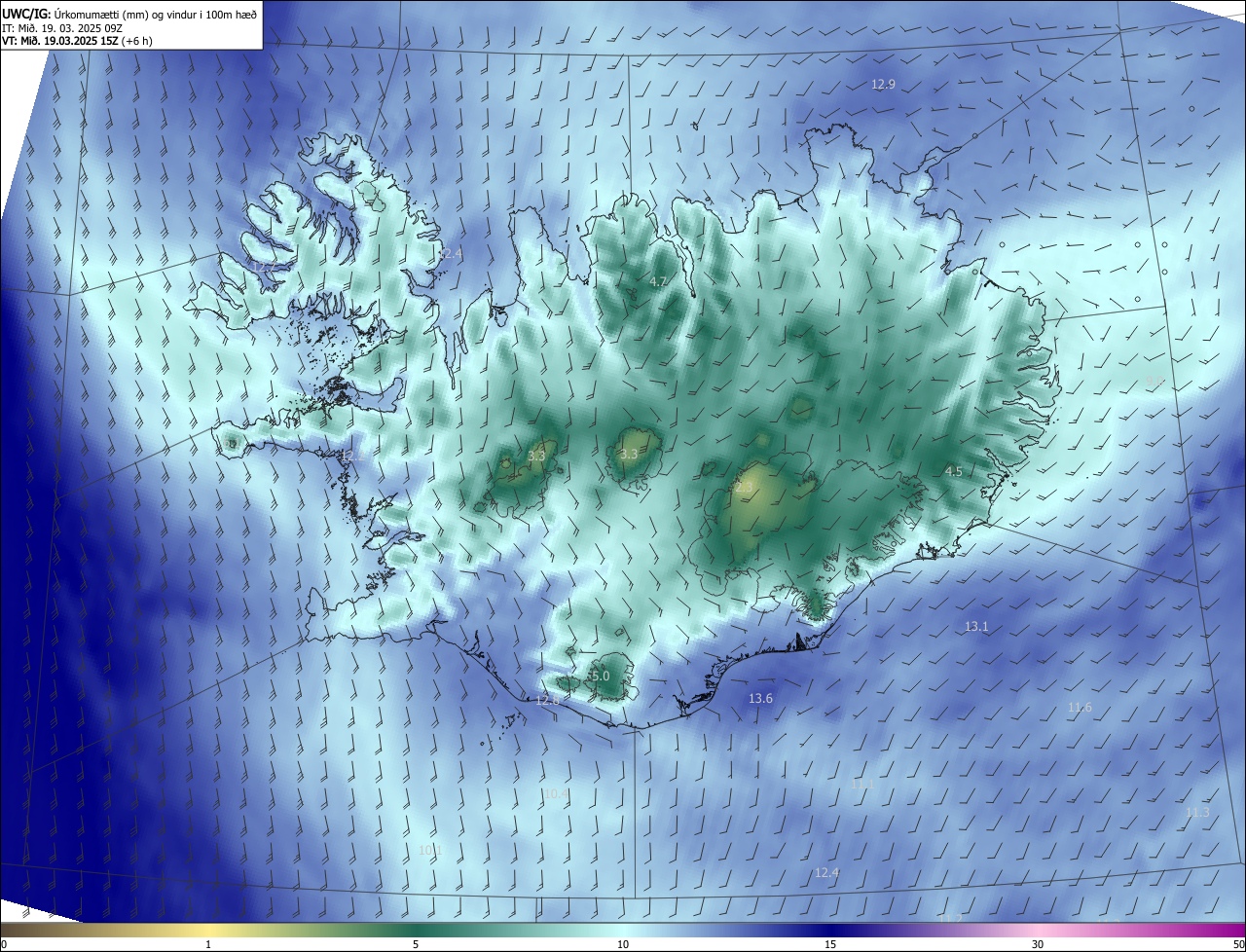This screenshot has height=952, width=1246.
Task: Click the colorbar tick label 1
Action: point(208,944)
